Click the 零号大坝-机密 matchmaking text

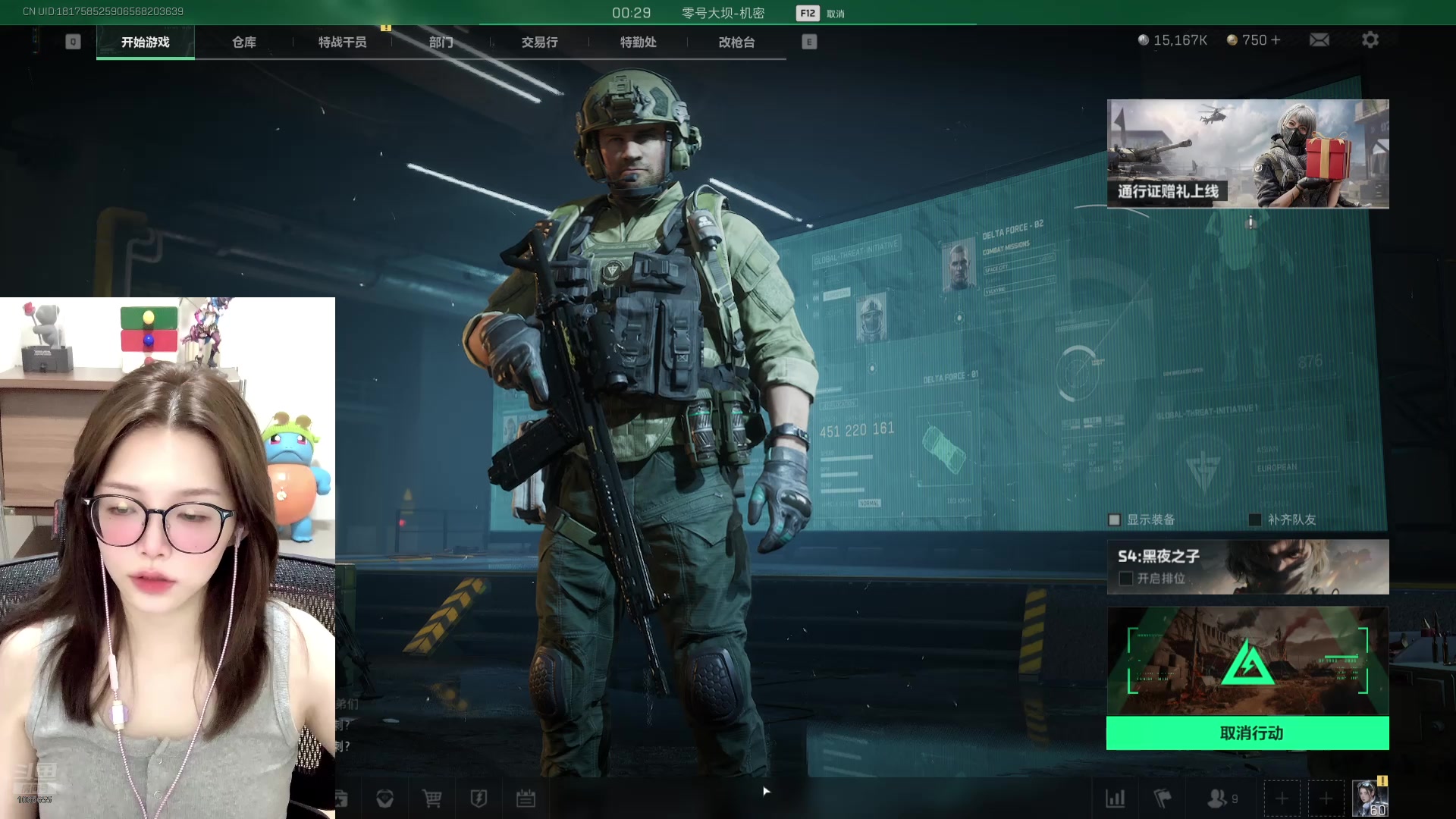click(723, 13)
